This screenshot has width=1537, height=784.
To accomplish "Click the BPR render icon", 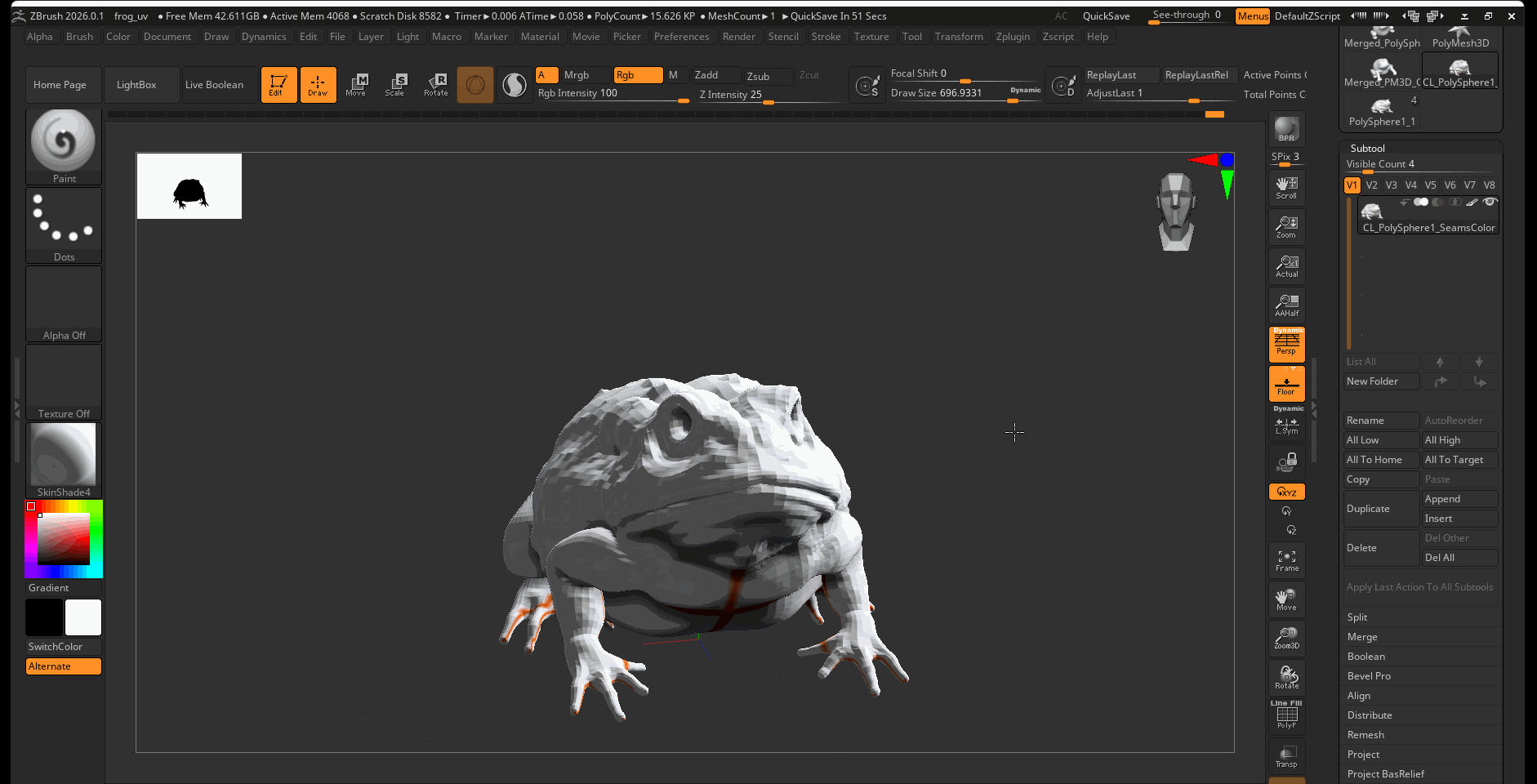I will (x=1286, y=129).
